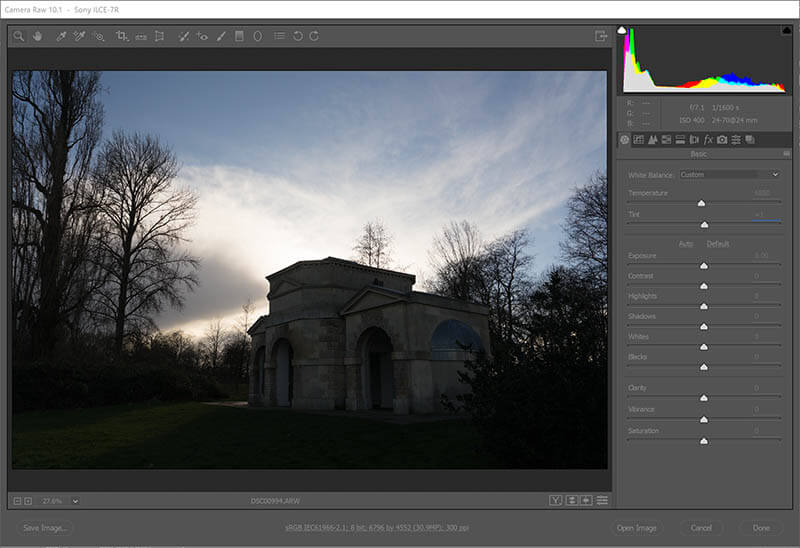Image resolution: width=800 pixels, height=548 pixels.
Task: Switch to the Snapshots panel tab
Action: 750,139
